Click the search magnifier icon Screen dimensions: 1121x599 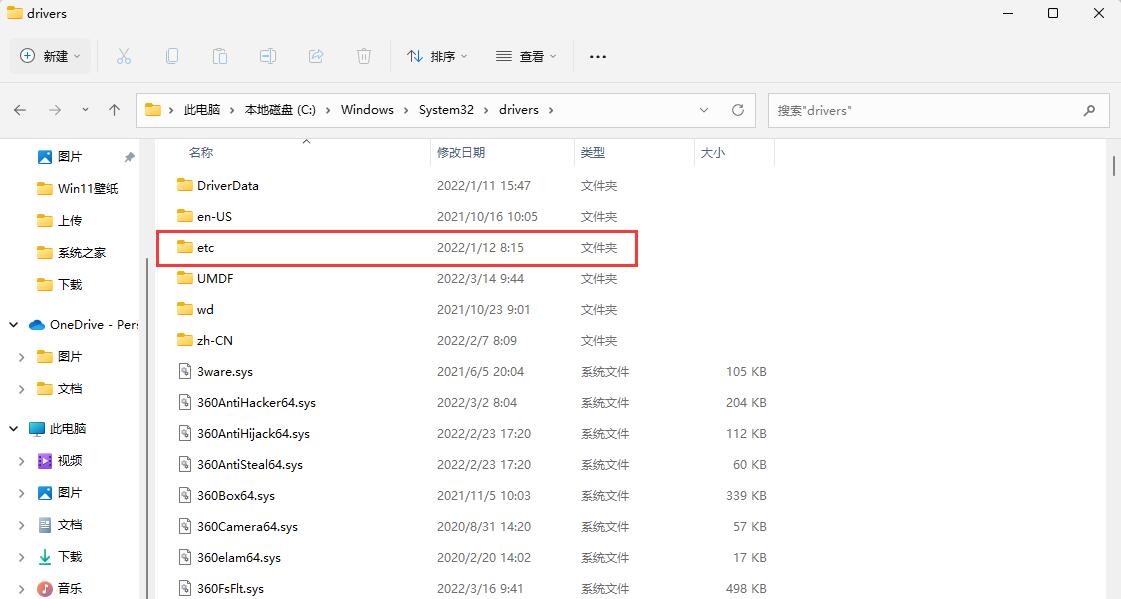[1089, 110]
